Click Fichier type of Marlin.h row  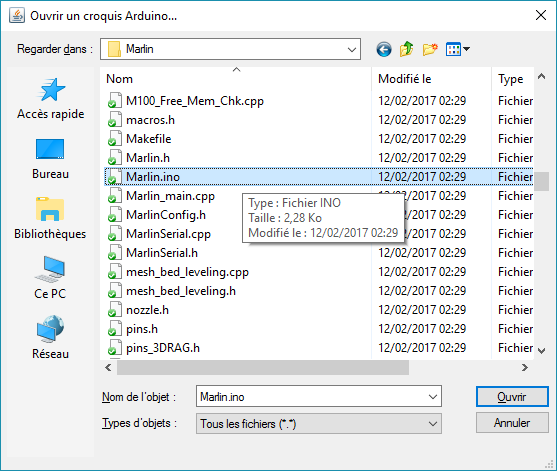point(515,158)
